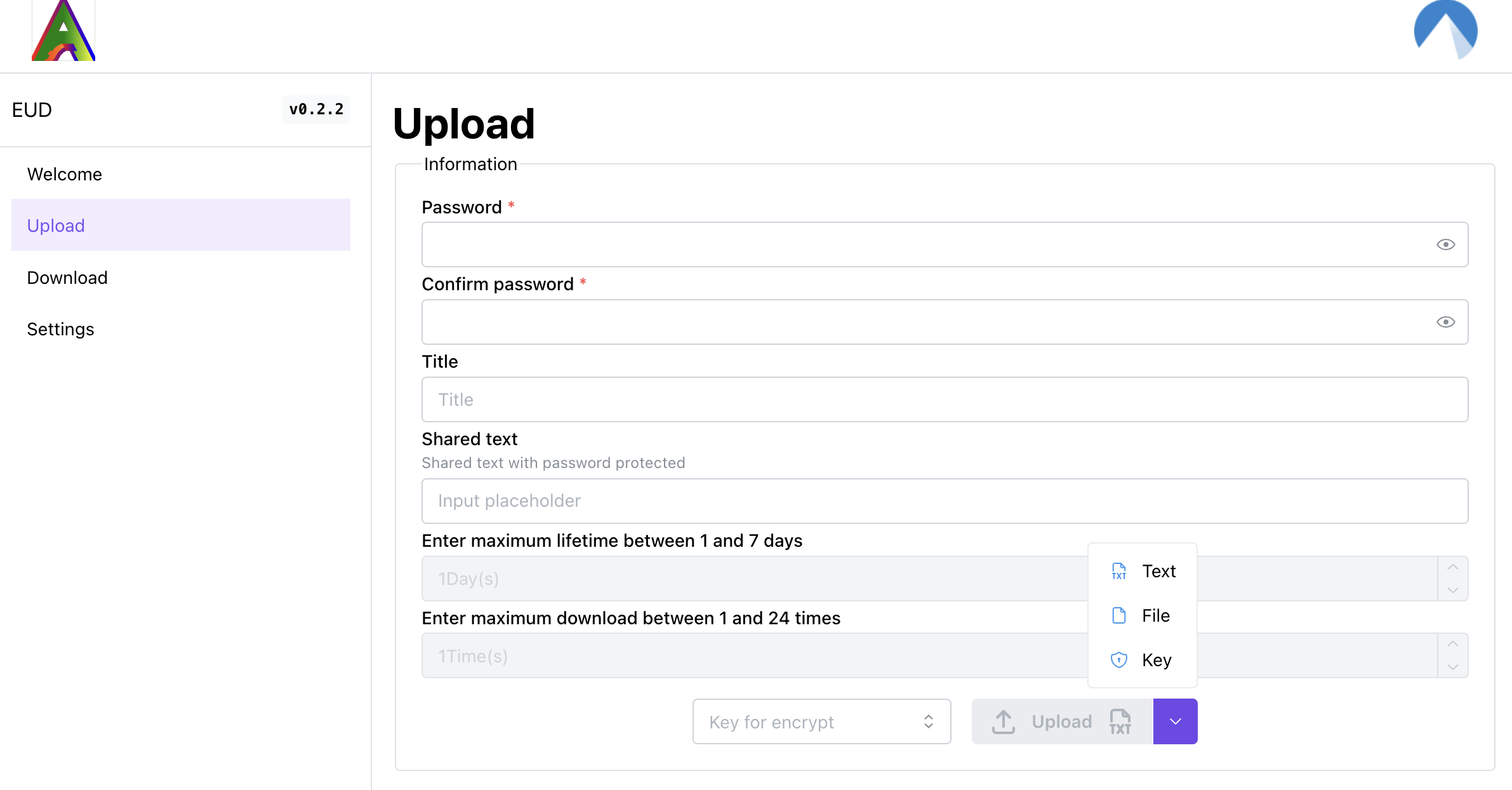
Task: Click the Key shield icon in the dropdown menu
Action: tap(1119, 660)
